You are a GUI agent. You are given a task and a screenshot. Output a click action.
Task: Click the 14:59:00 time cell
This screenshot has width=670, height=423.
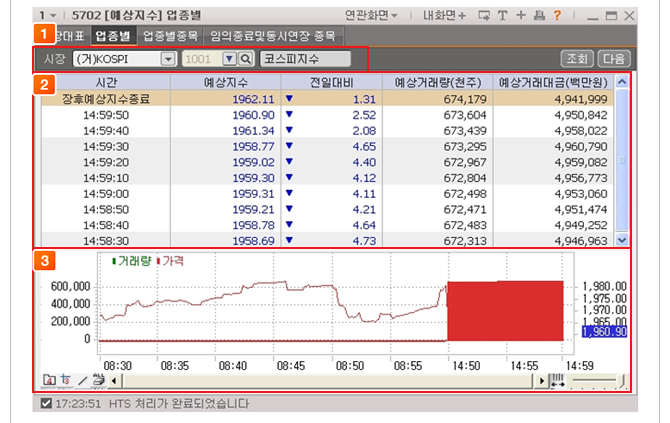tap(106, 194)
